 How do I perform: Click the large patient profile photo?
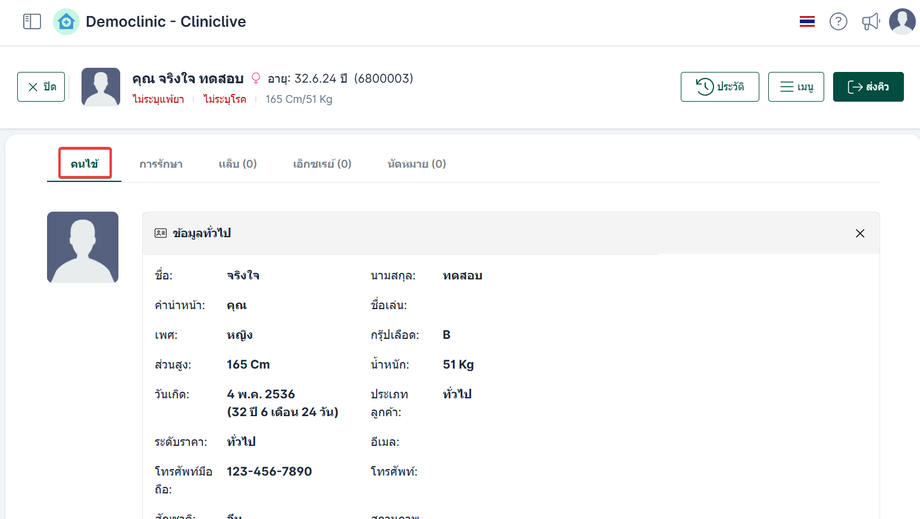click(x=83, y=247)
